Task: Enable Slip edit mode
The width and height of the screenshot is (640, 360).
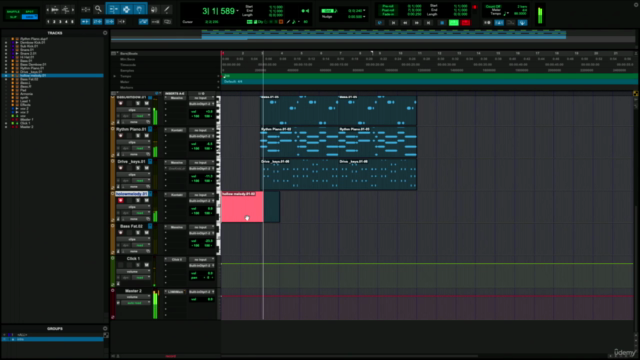Action: point(13,17)
